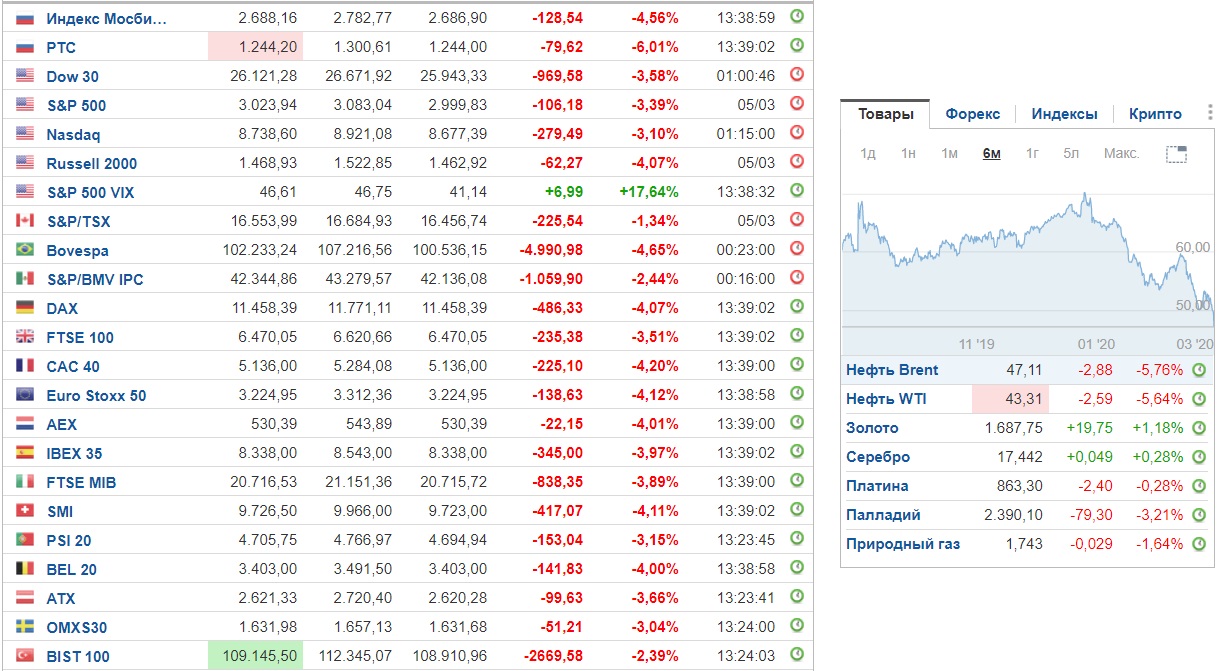Select the 5л chart period

click(x=1071, y=153)
